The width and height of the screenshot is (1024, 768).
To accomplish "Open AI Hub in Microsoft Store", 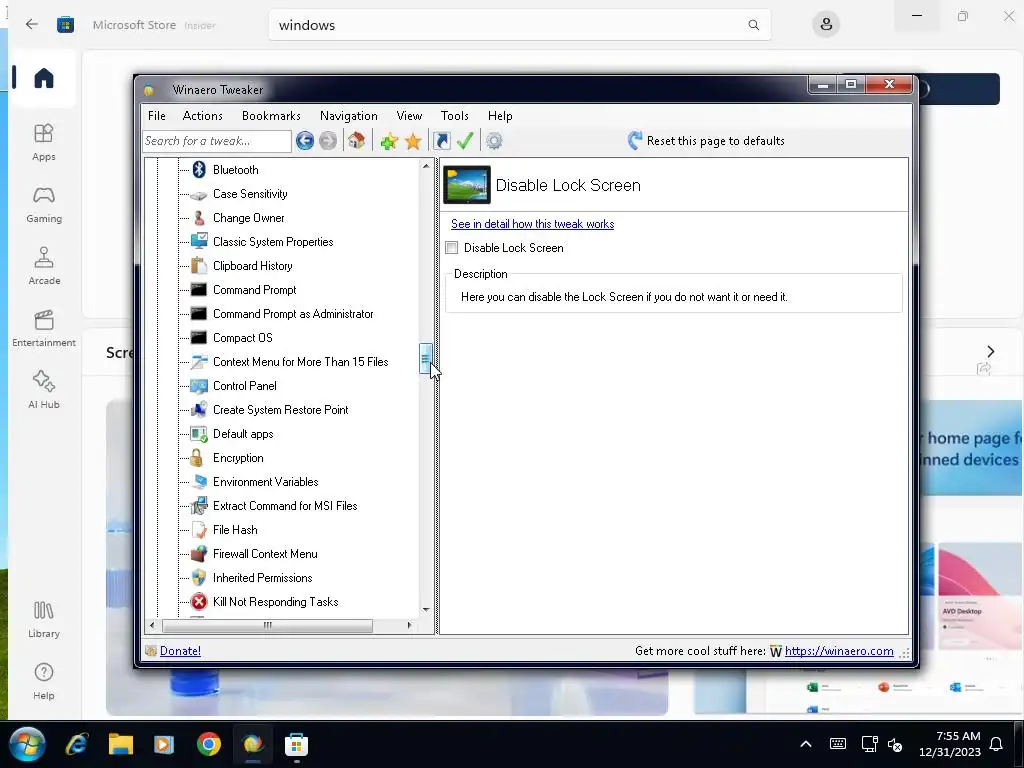I will (44, 391).
